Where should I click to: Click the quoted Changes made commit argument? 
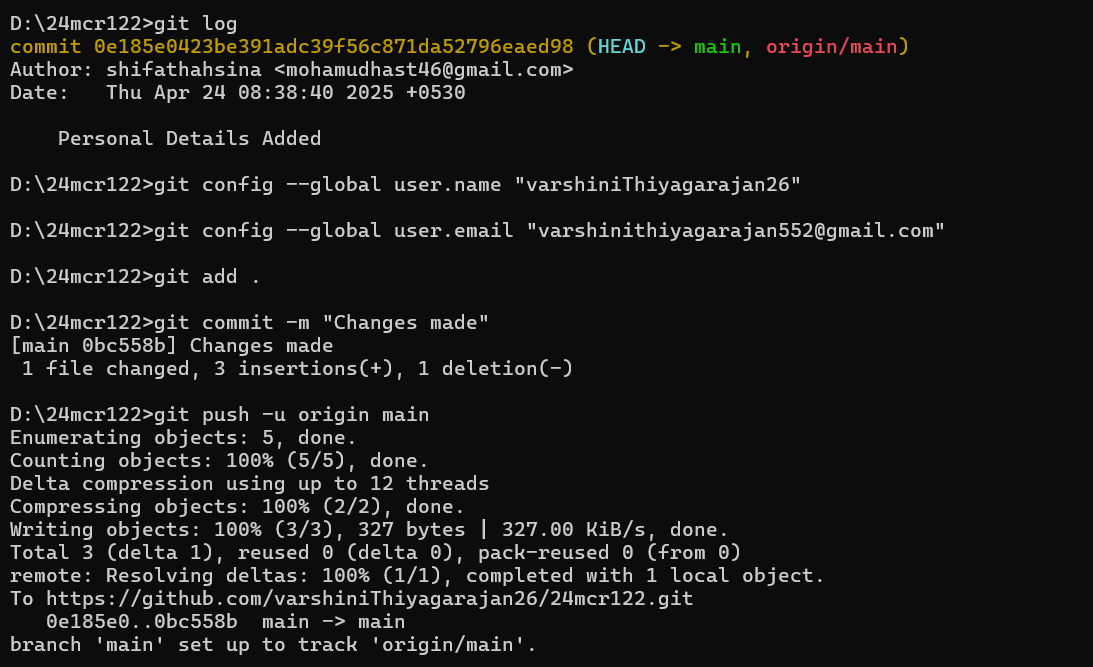pyautogui.click(x=406, y=323)
